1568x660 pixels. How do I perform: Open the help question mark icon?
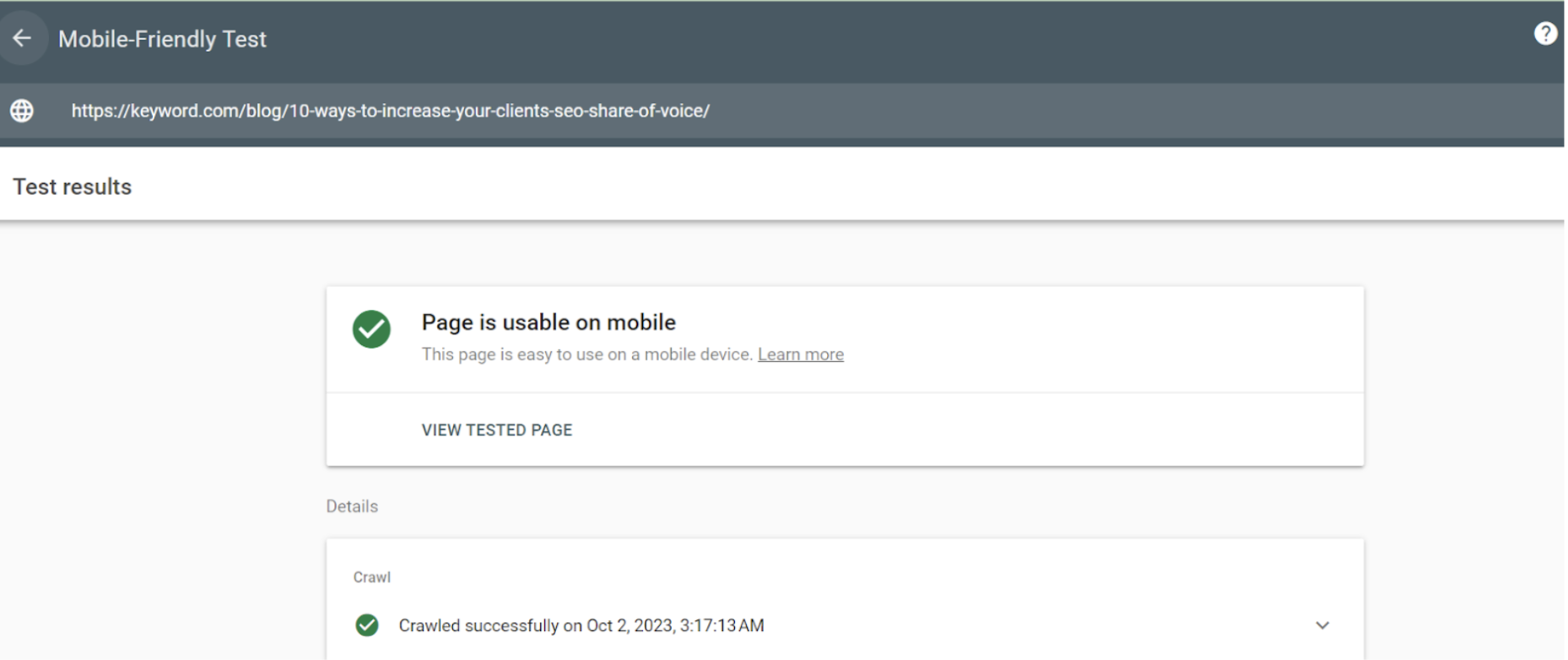[x=1547, y=32]
